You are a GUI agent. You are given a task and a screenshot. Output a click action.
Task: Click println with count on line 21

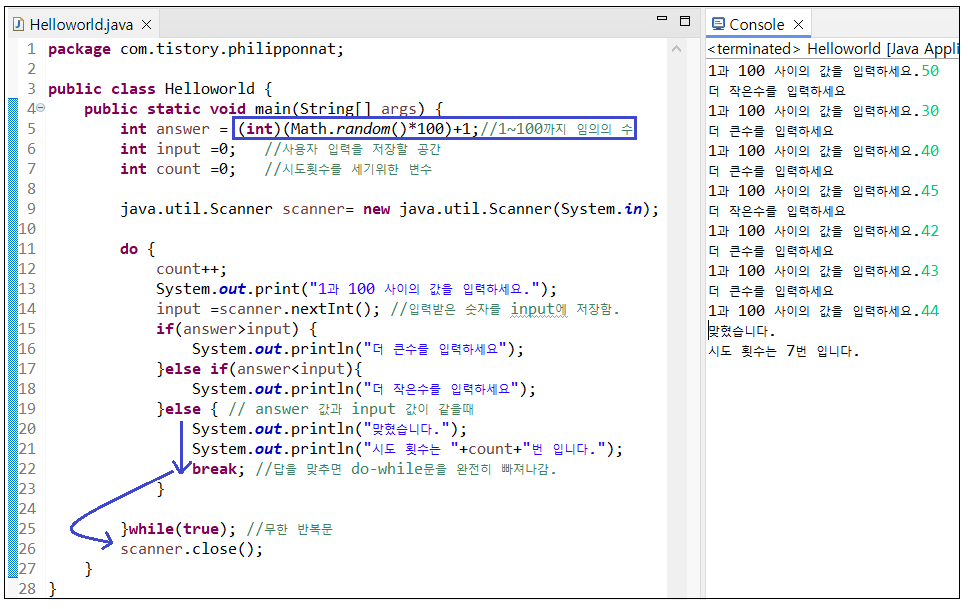point(407,449)
